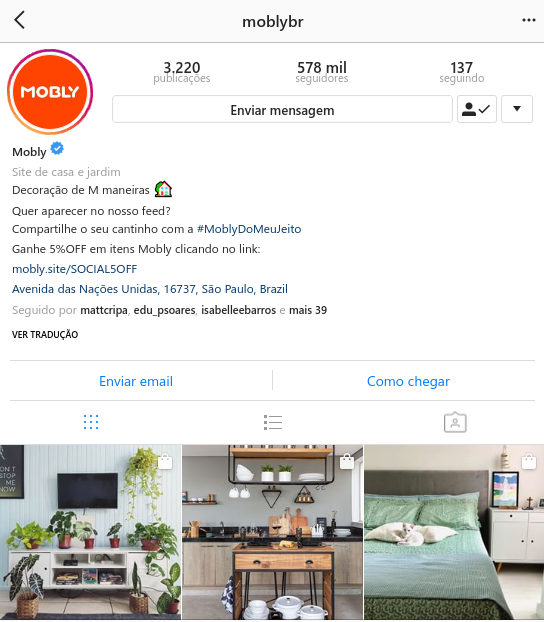View the 578 mil seguidores list

pos(322,72)
